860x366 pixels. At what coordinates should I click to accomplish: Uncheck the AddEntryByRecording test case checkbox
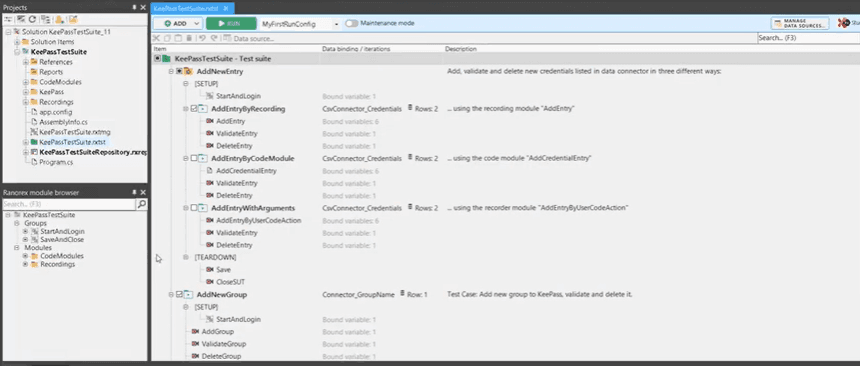point(194,109)
